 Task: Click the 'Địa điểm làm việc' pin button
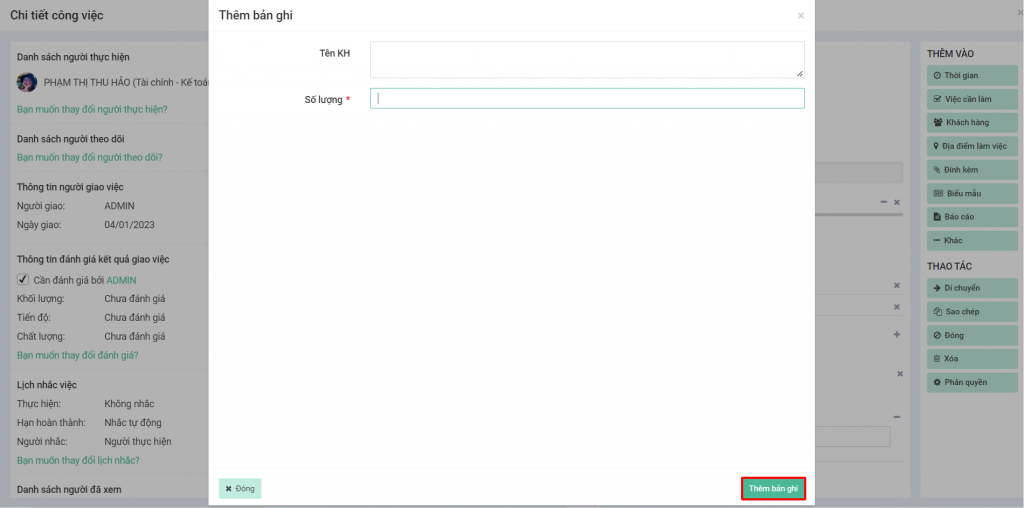pos(971,146)
